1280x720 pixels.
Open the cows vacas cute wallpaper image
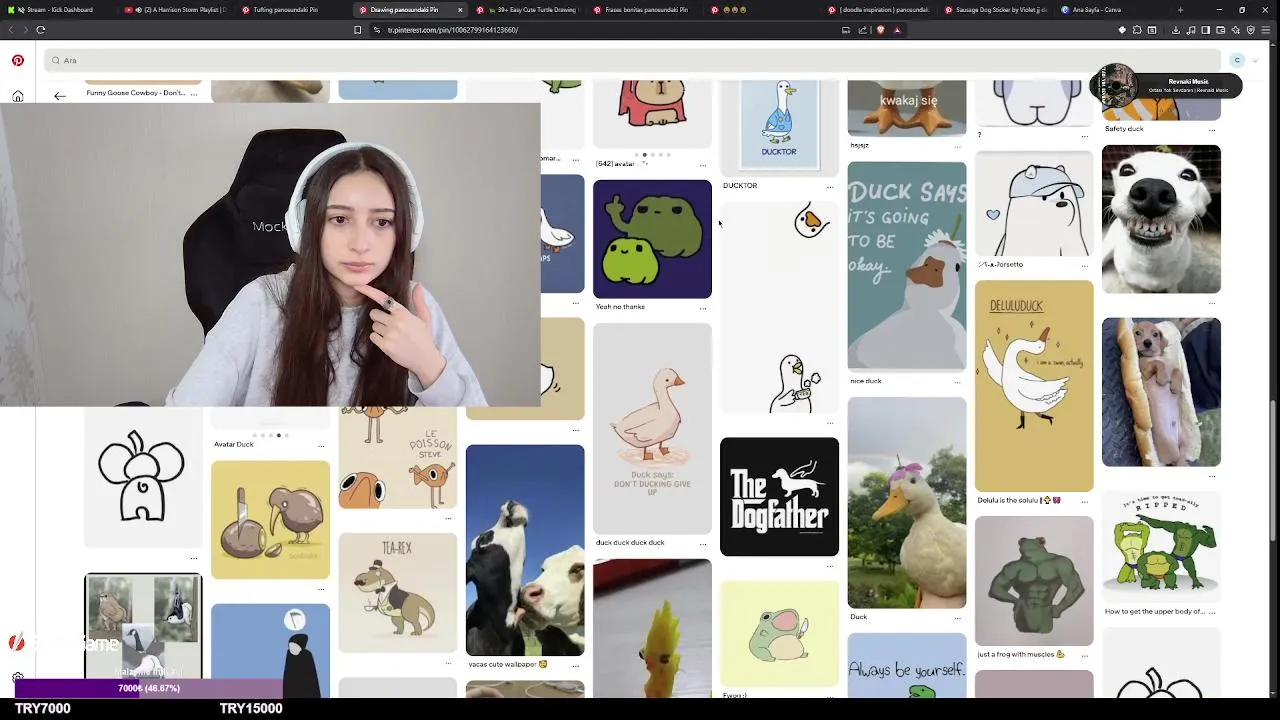[x=525, y=550]
